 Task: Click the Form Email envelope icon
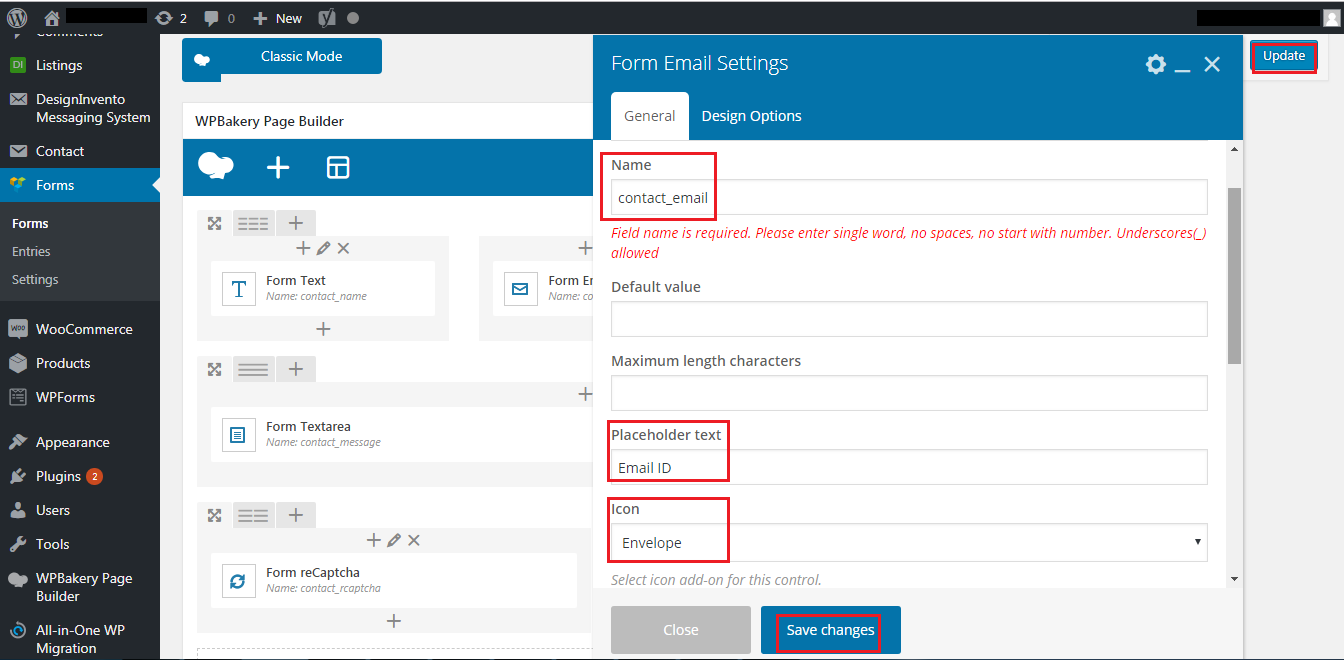click(x=520, y=289)
